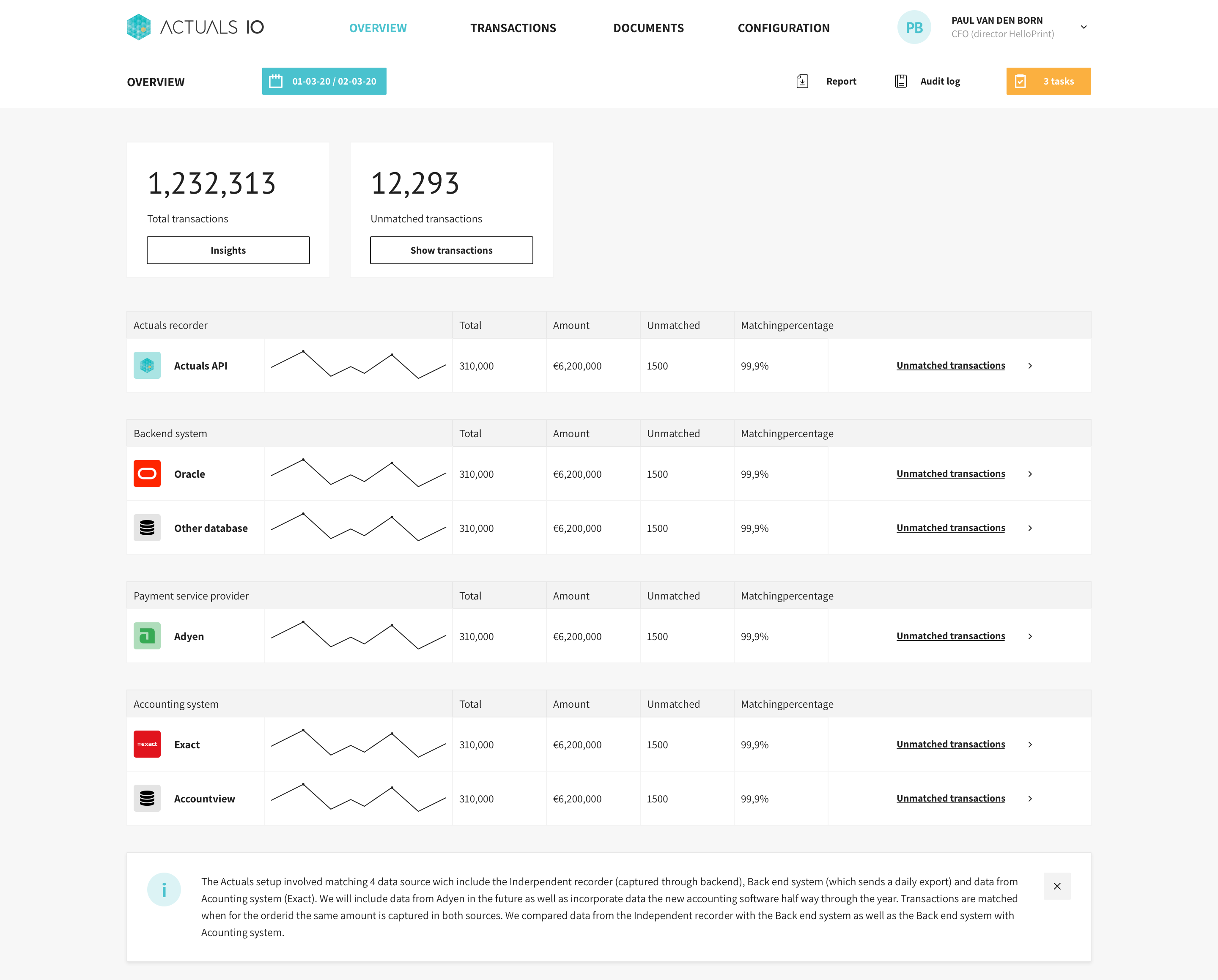Open Adyen's Unmatched transactions link
This screenshot has height=980, width=1218.
(951, 636)
